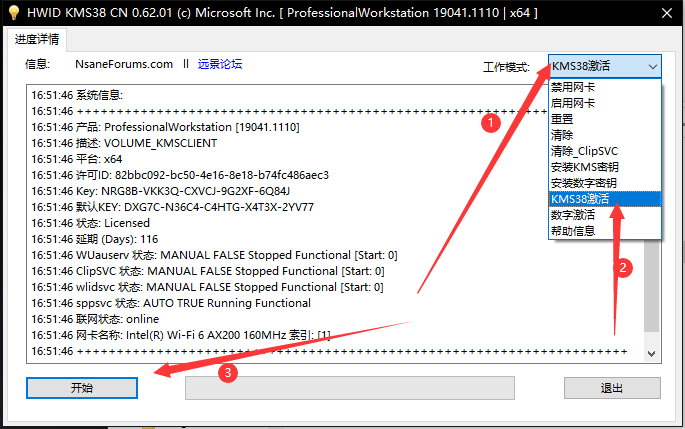Click the NsaneForums.com text
This screenshot has width=685, height=429.
pyautogui.click(x=124, y=64)
